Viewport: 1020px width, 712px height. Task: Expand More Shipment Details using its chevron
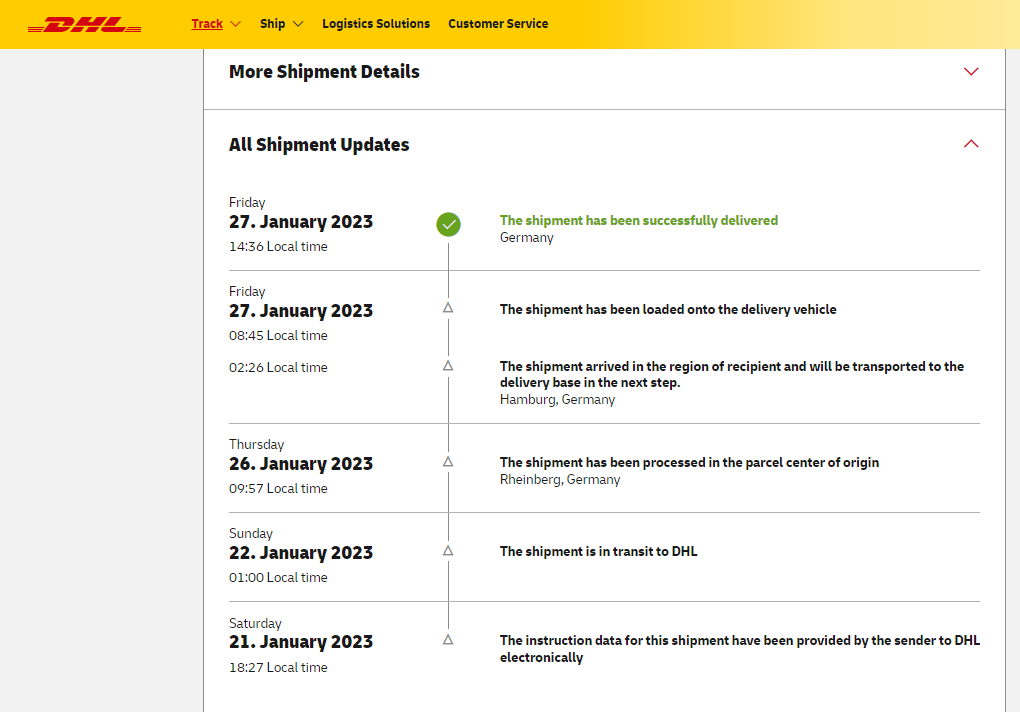click(970, 72)
